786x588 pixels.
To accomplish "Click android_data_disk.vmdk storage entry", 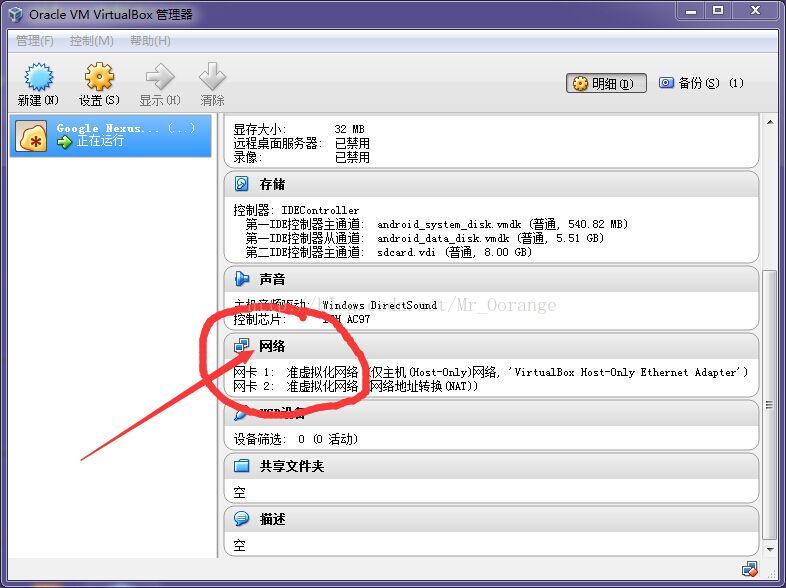I will [490, 238].
